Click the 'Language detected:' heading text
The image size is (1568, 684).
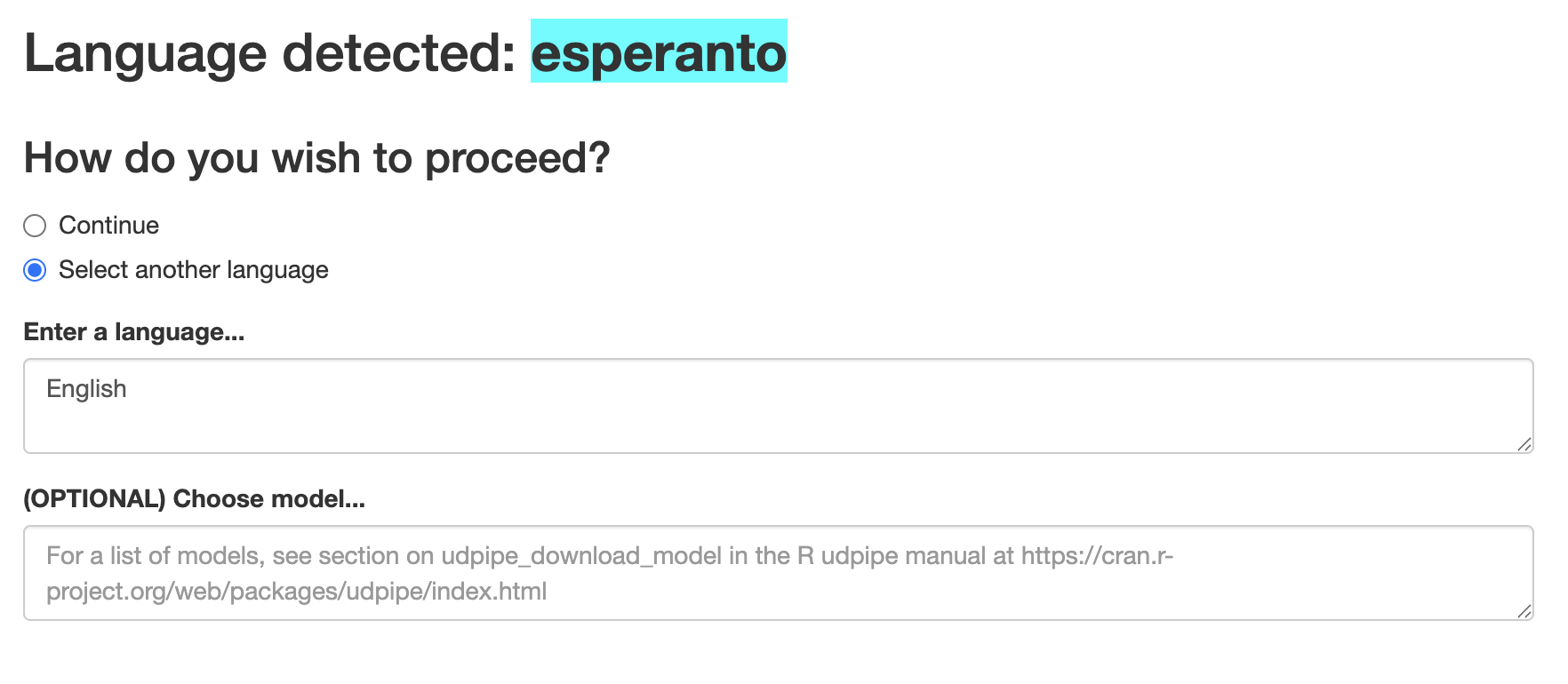click(x=269, y=52)
